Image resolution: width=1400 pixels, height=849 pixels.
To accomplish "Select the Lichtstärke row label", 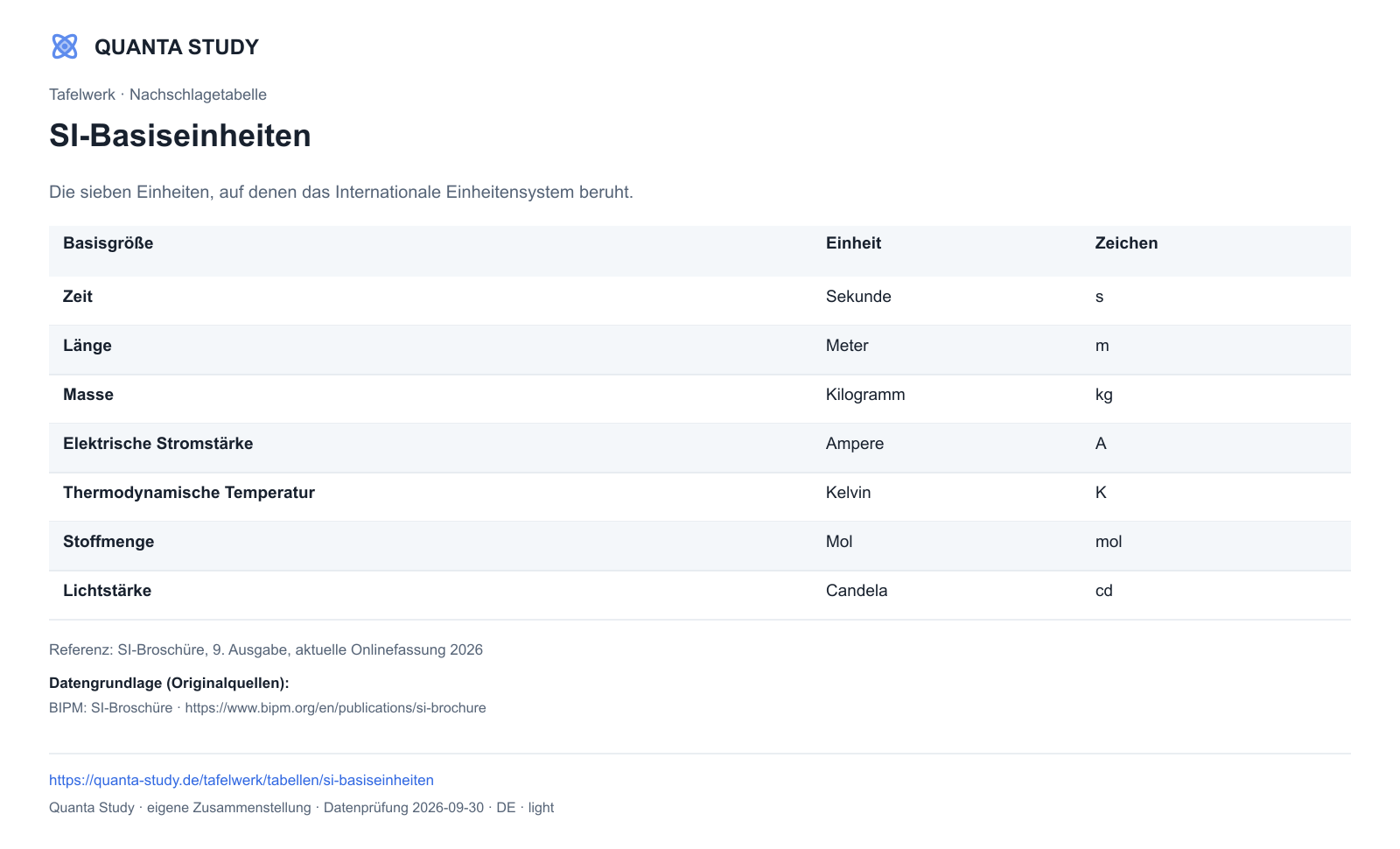I will click(x=107, y=591).
